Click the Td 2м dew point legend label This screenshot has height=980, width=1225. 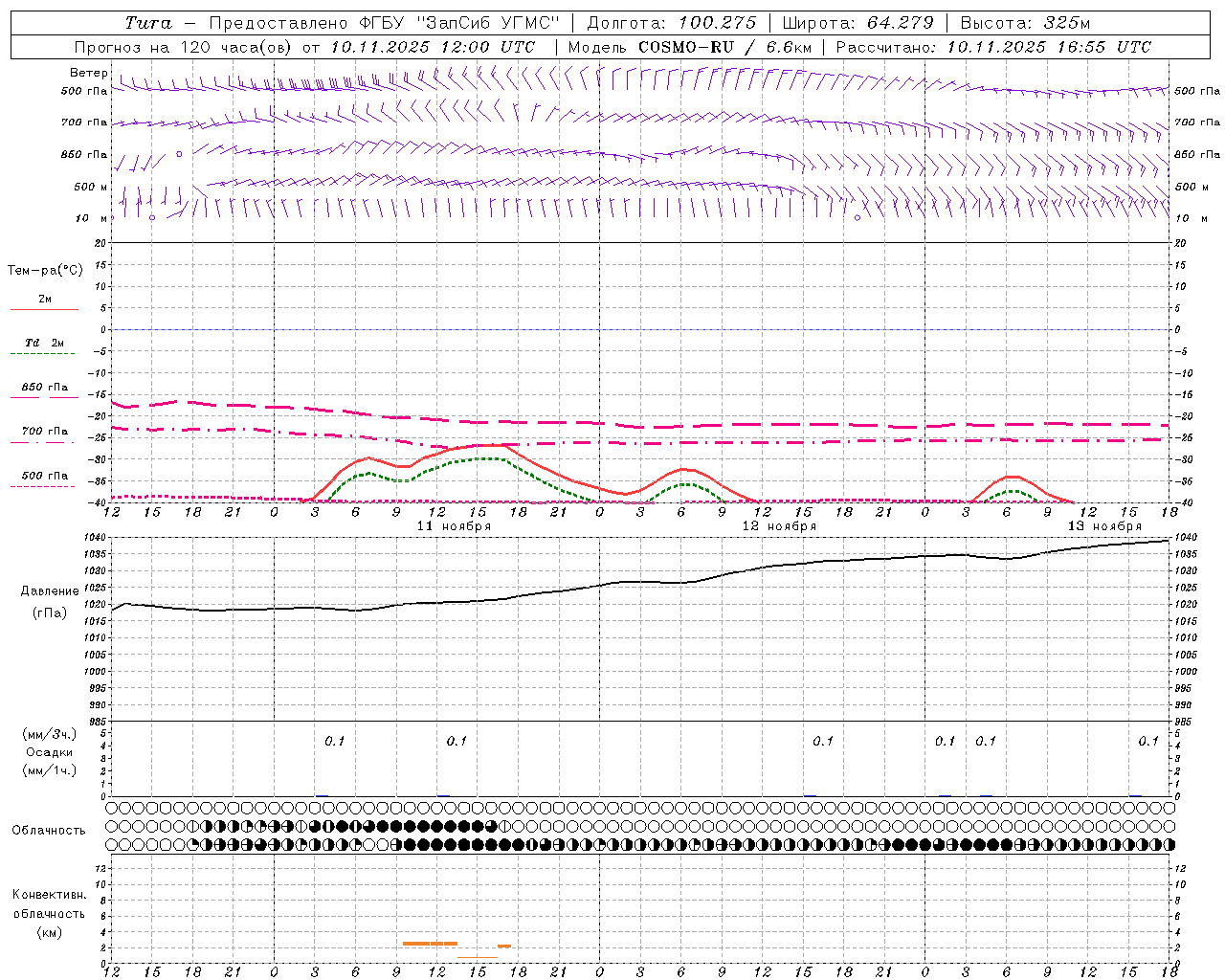coord(45,343)
